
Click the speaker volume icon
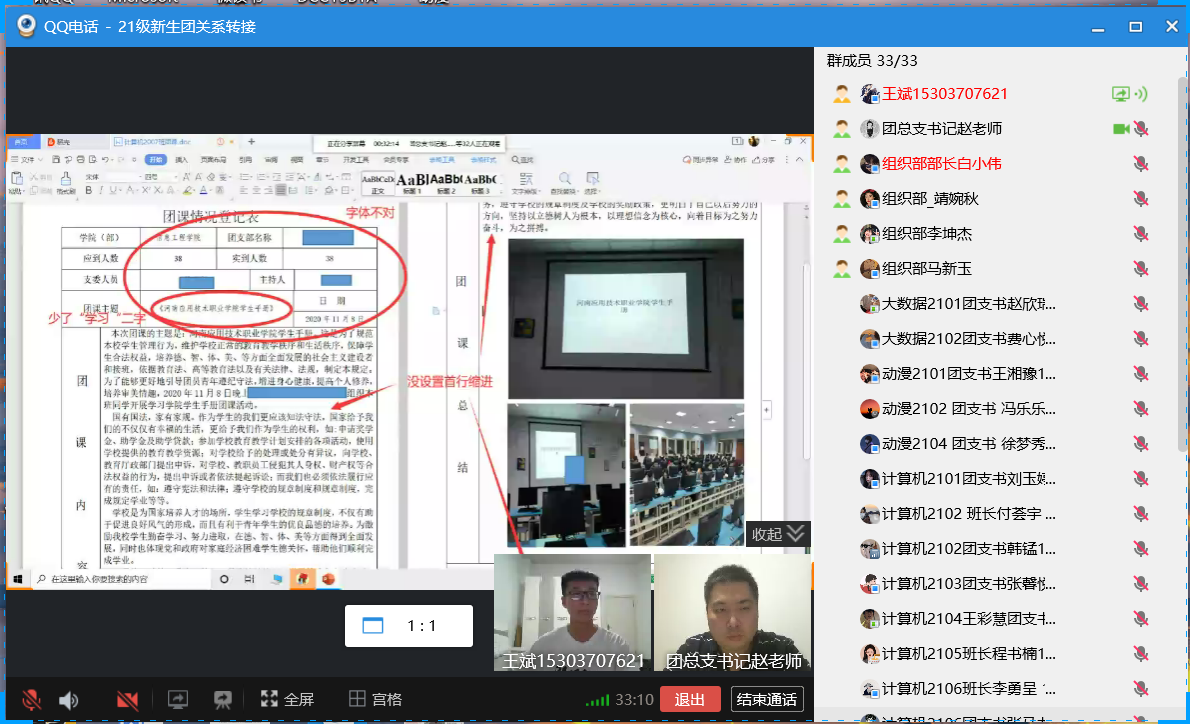(x=68, y=699)
